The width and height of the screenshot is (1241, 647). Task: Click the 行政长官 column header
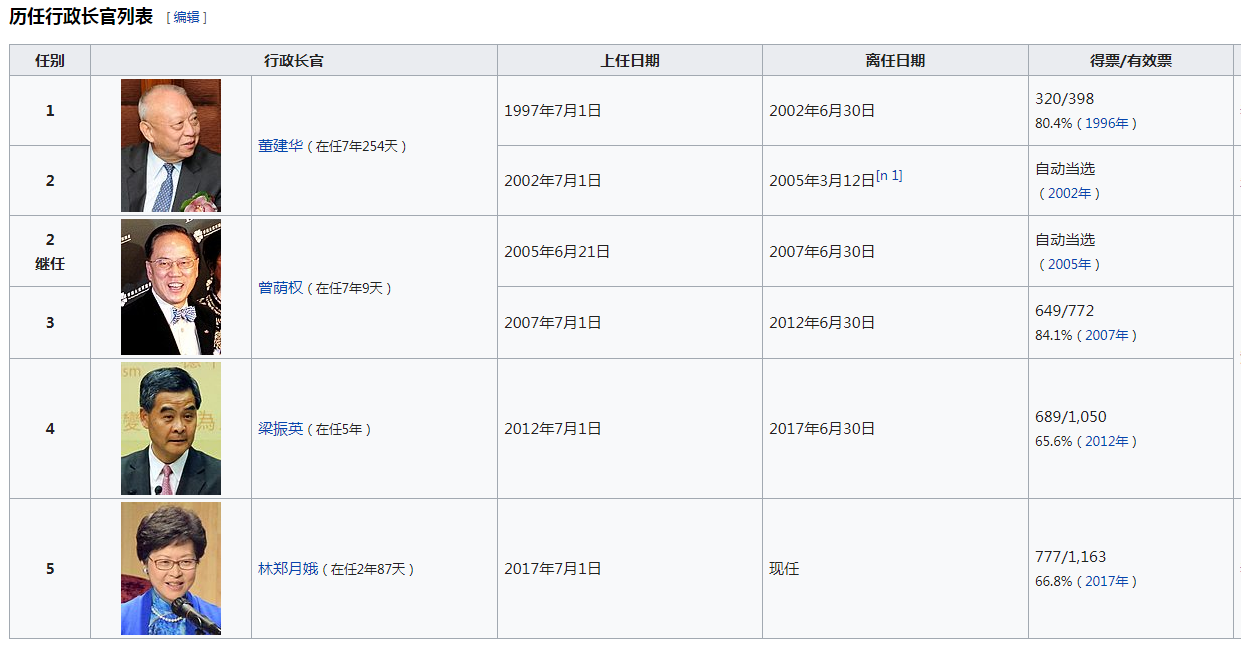(x=294, y=61)
